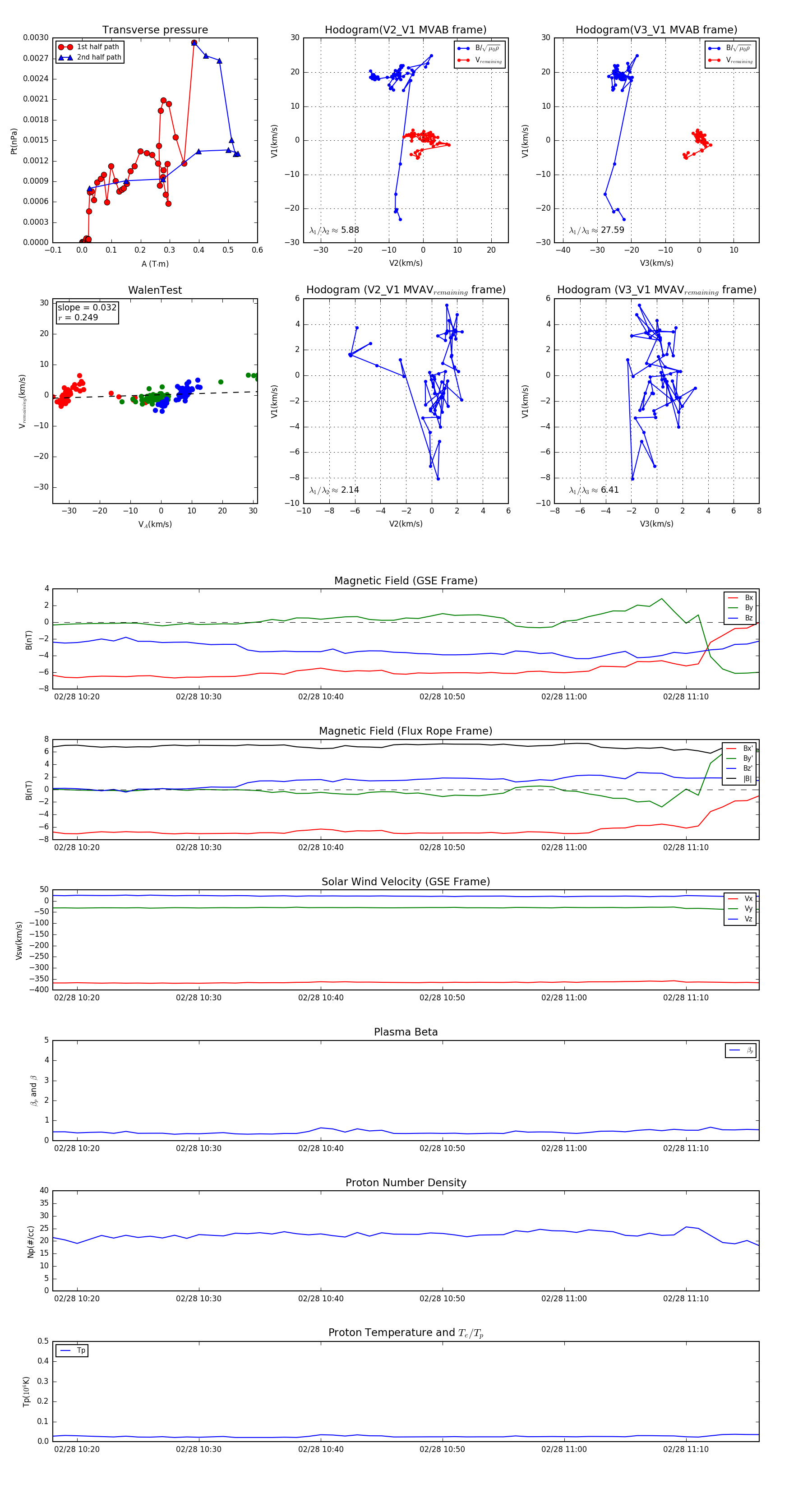
Task: Click '02/28 10:40' tick on Plasma Beta plot
Action: (320, 1148)
